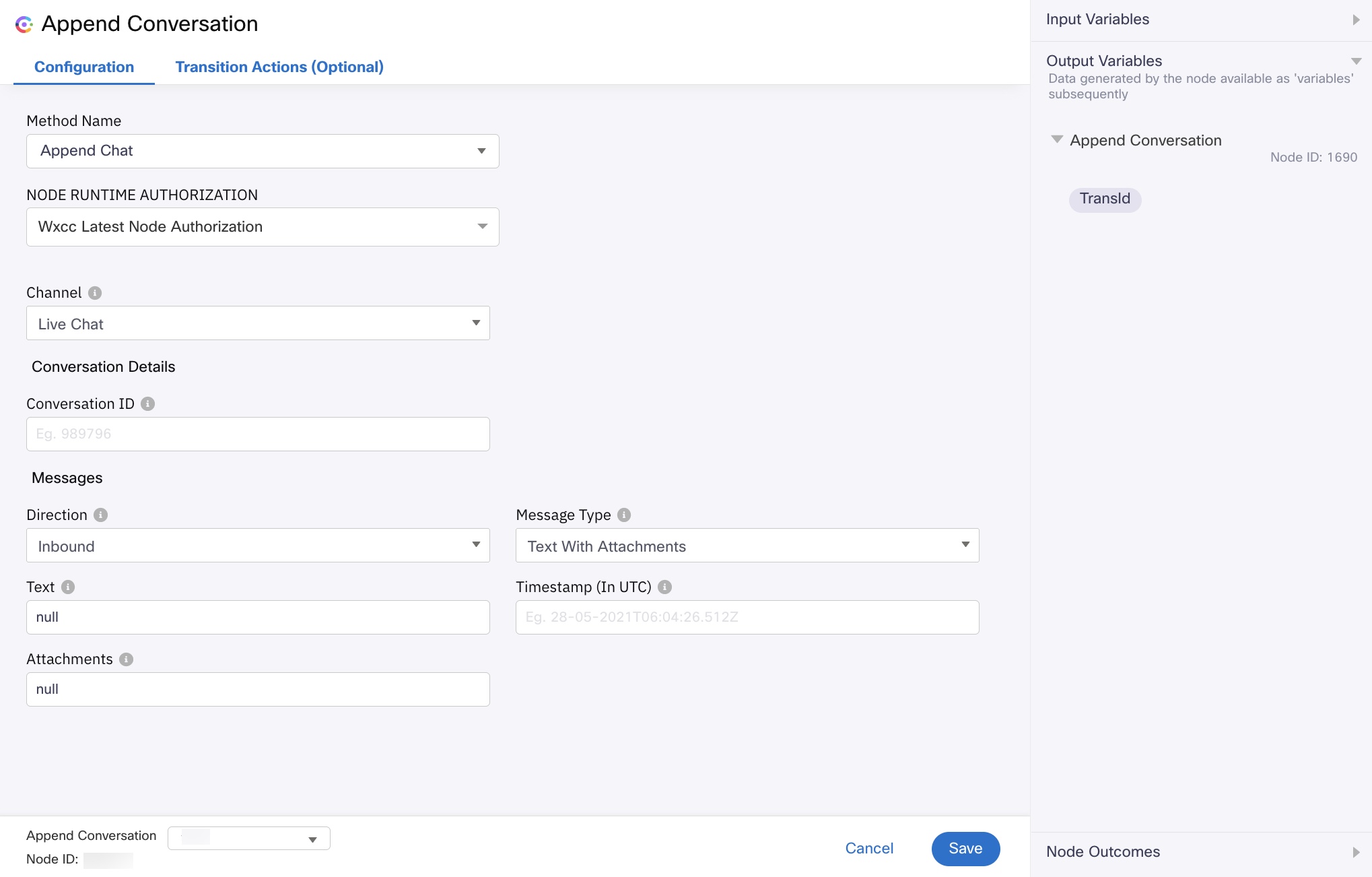Click the Timestamp (In UTC) info icon
The height and width of the screenshot is (877, 1372).
click(x=665, y=587)
